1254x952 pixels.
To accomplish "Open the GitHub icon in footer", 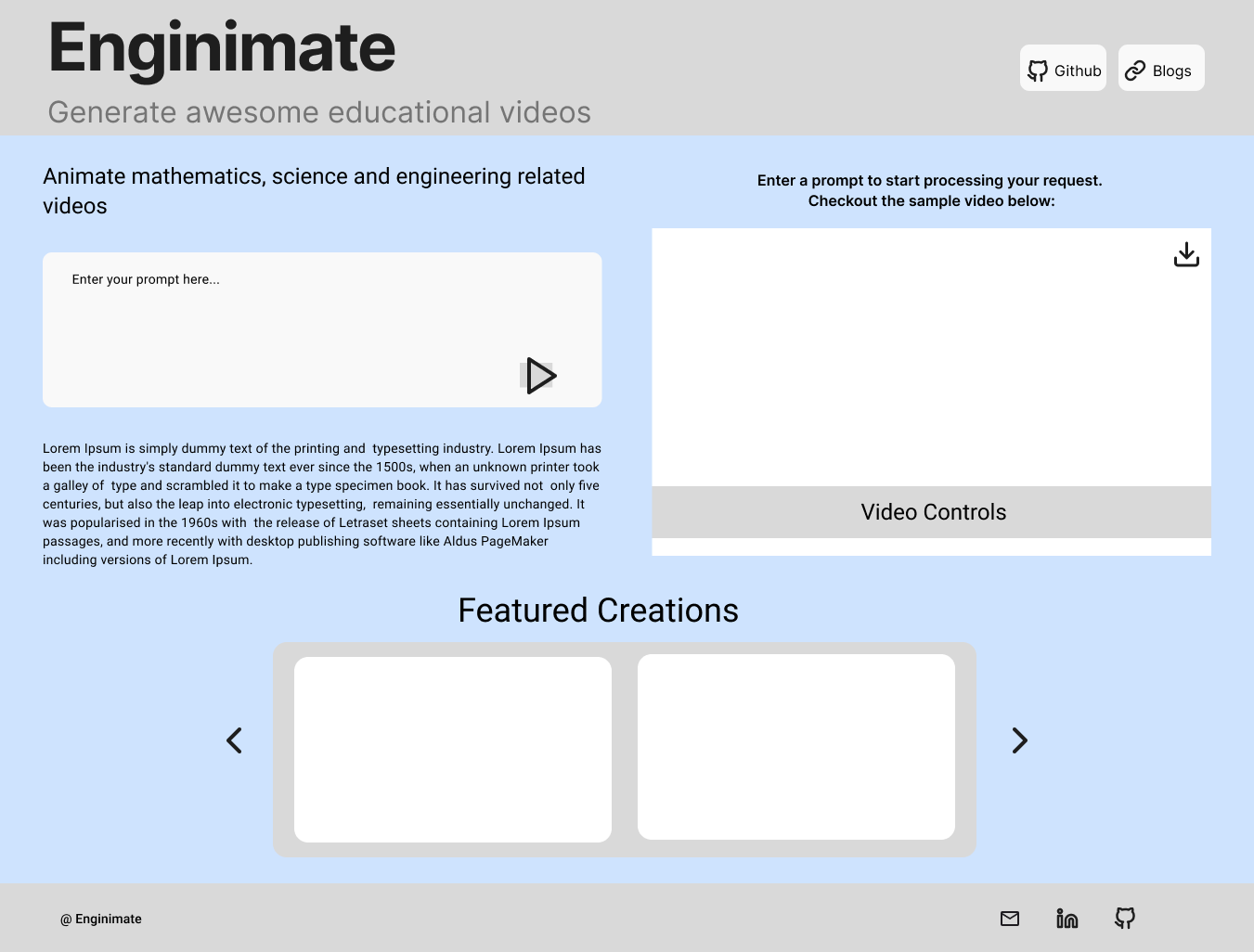I will coord(1125,919).
